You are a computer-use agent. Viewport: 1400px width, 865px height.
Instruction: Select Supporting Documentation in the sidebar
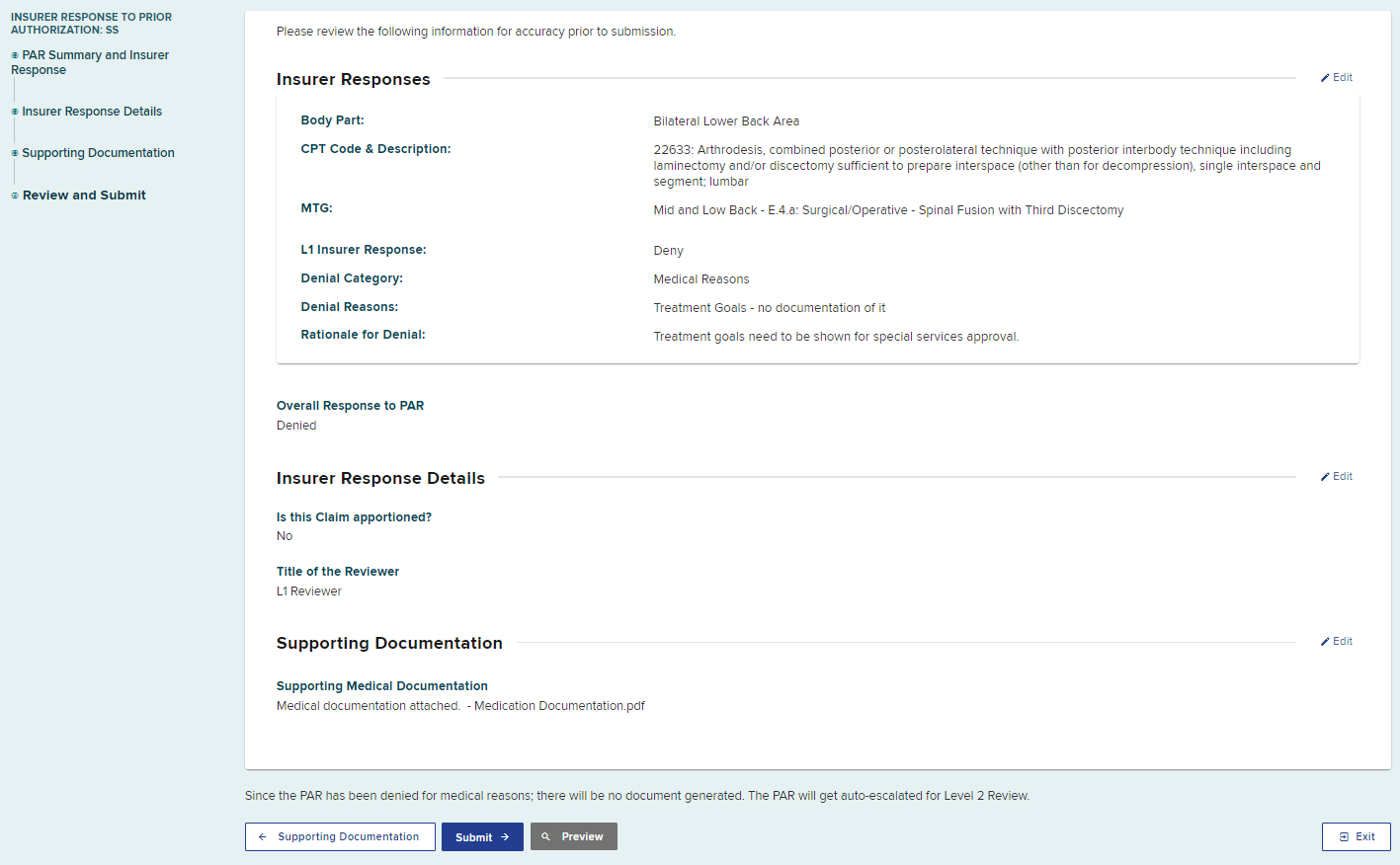coord(98,153)
